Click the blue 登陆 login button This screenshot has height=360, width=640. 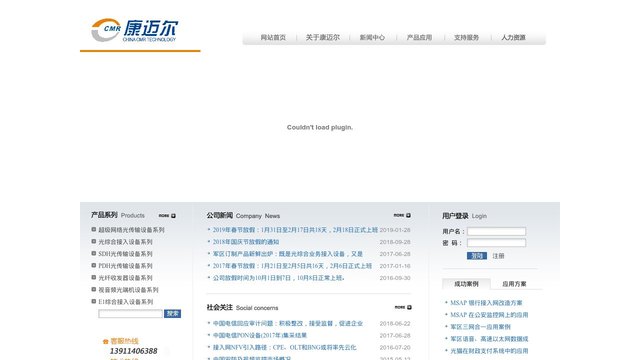pyautogui.click(x=477, y=256)
